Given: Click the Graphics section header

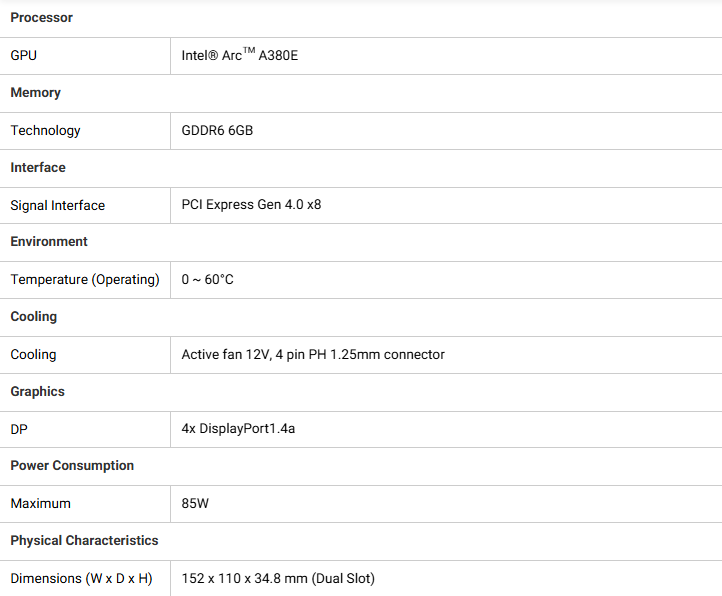Looking at the screenshot, I should click(x=38, y=392).
